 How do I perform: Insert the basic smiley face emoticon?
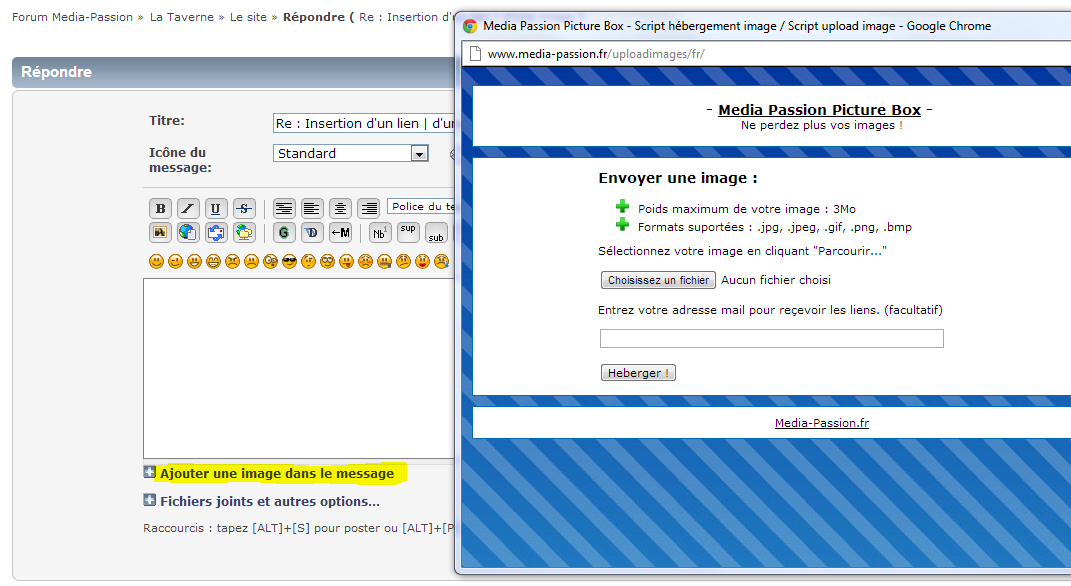(156, 261)
